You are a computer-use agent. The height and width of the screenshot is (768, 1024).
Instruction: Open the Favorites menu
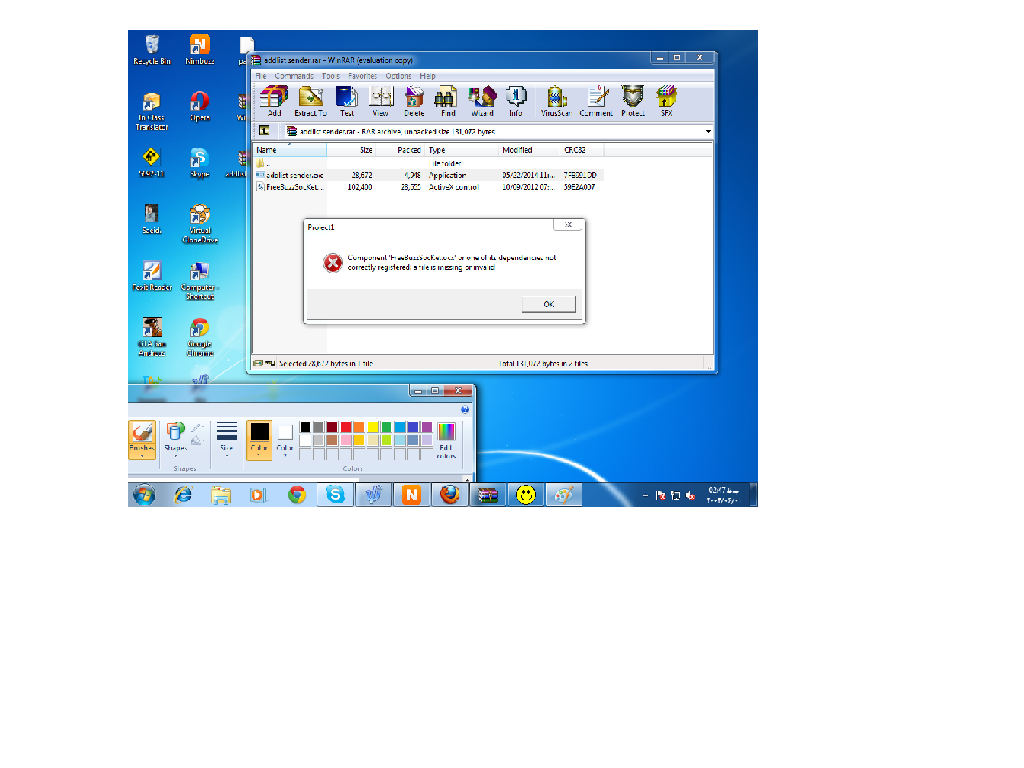(362, 76)
